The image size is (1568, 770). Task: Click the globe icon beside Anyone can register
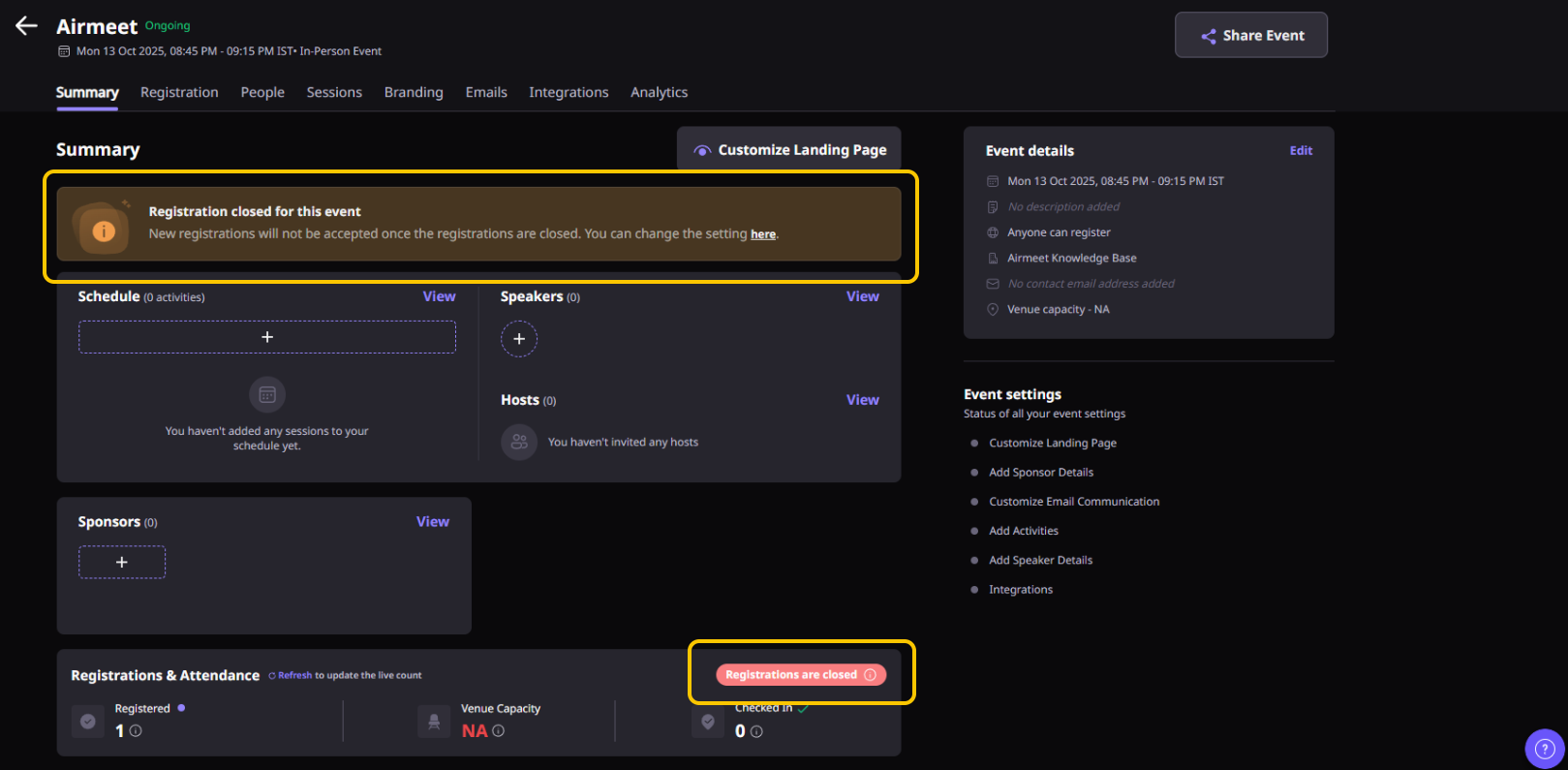(993, 232)
